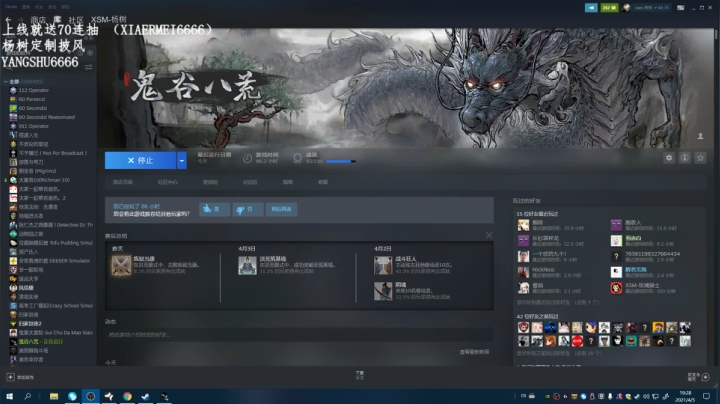The height and width of the screenshot is (404, 720).
Task: Click the Windows taskbar search icon
Action: coord(28,396)
